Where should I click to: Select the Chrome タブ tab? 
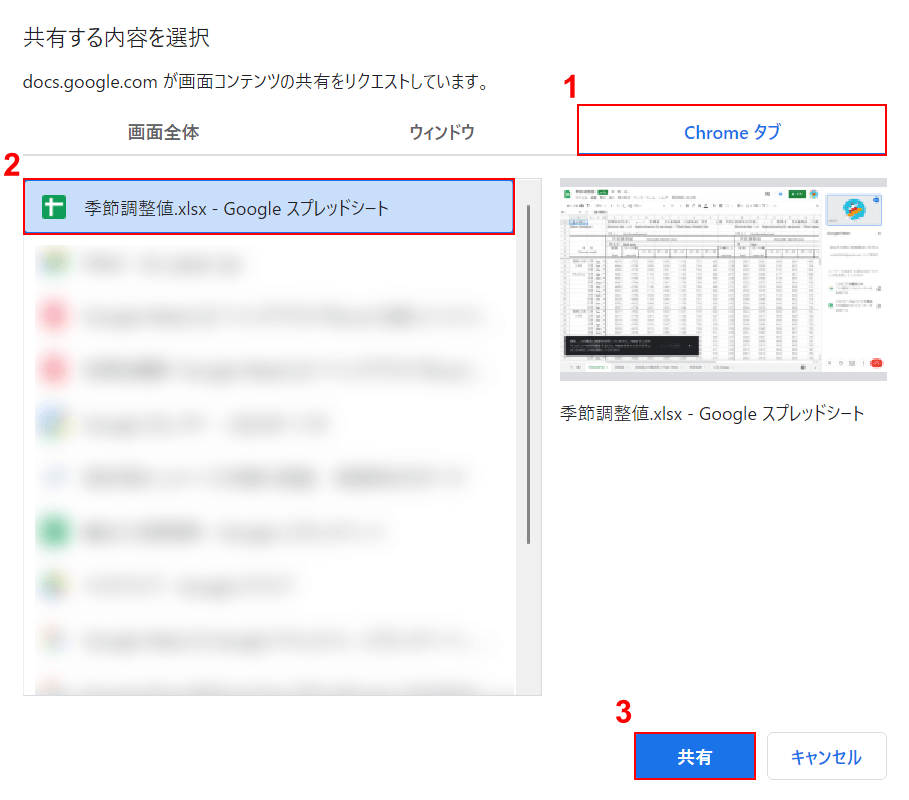click(732, 132)
